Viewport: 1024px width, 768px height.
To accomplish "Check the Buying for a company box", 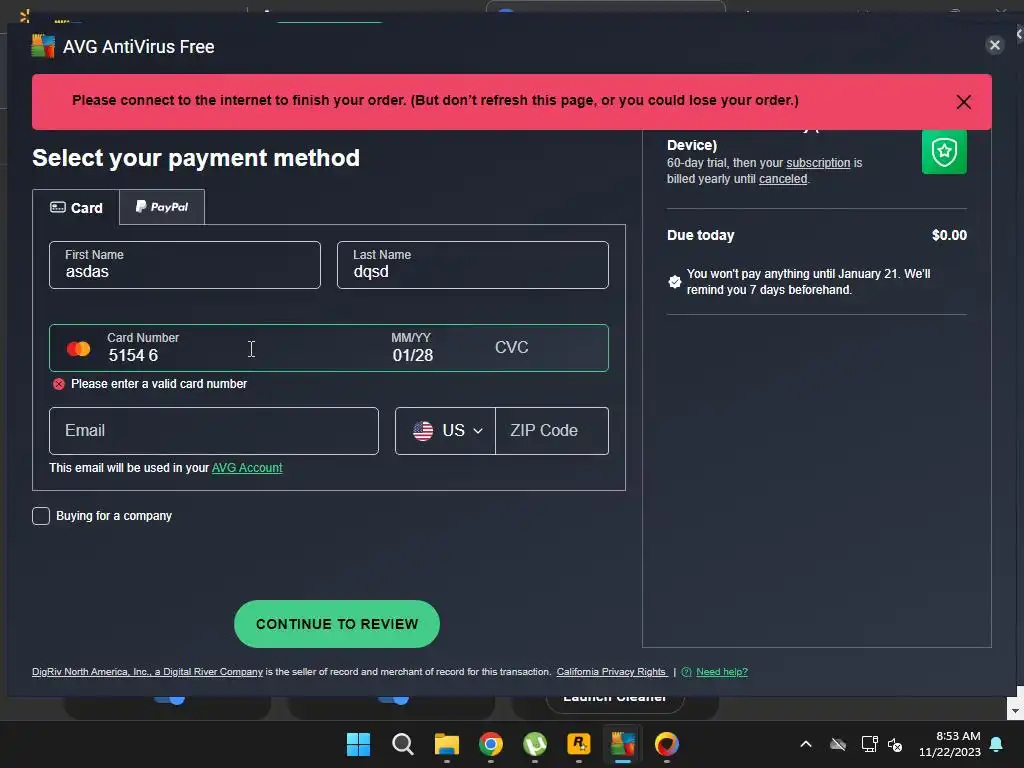I will (41, 516).
